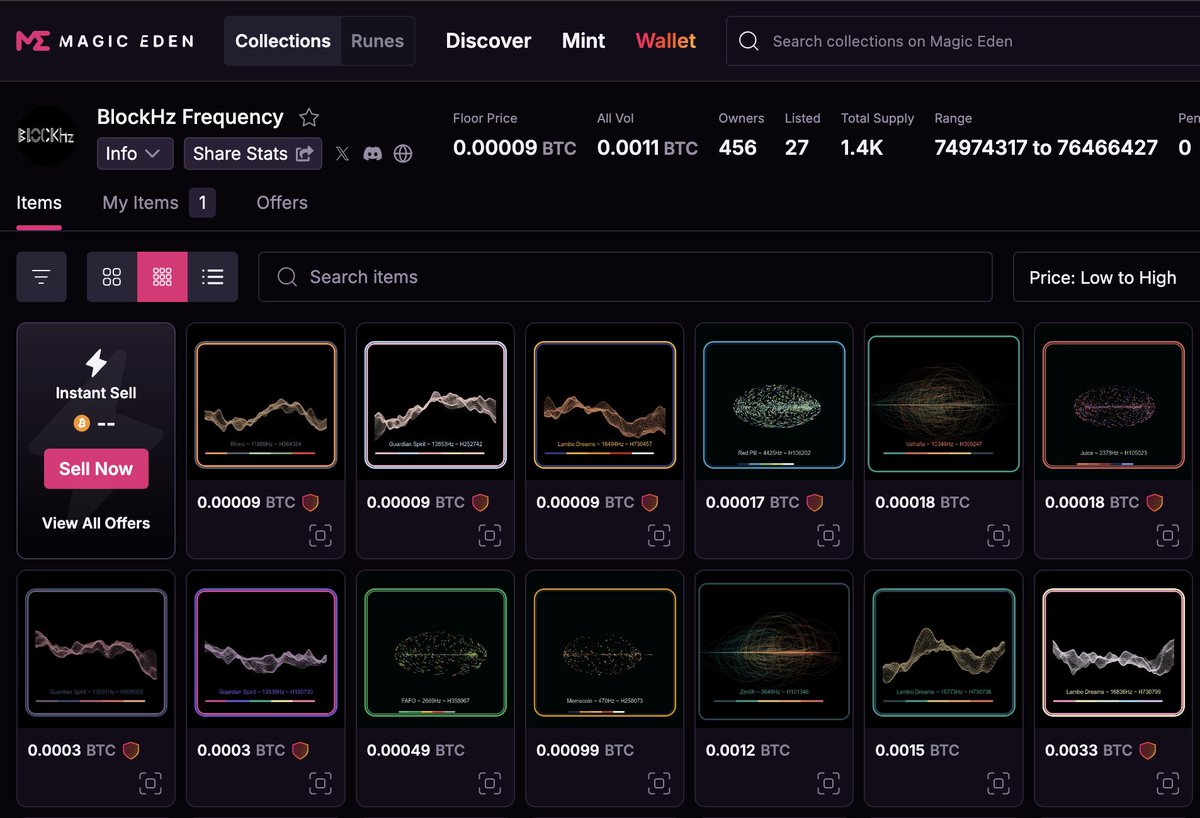The image size is (1200, 818).
Task: Focus the Search items field
Action: coord(625,277)
